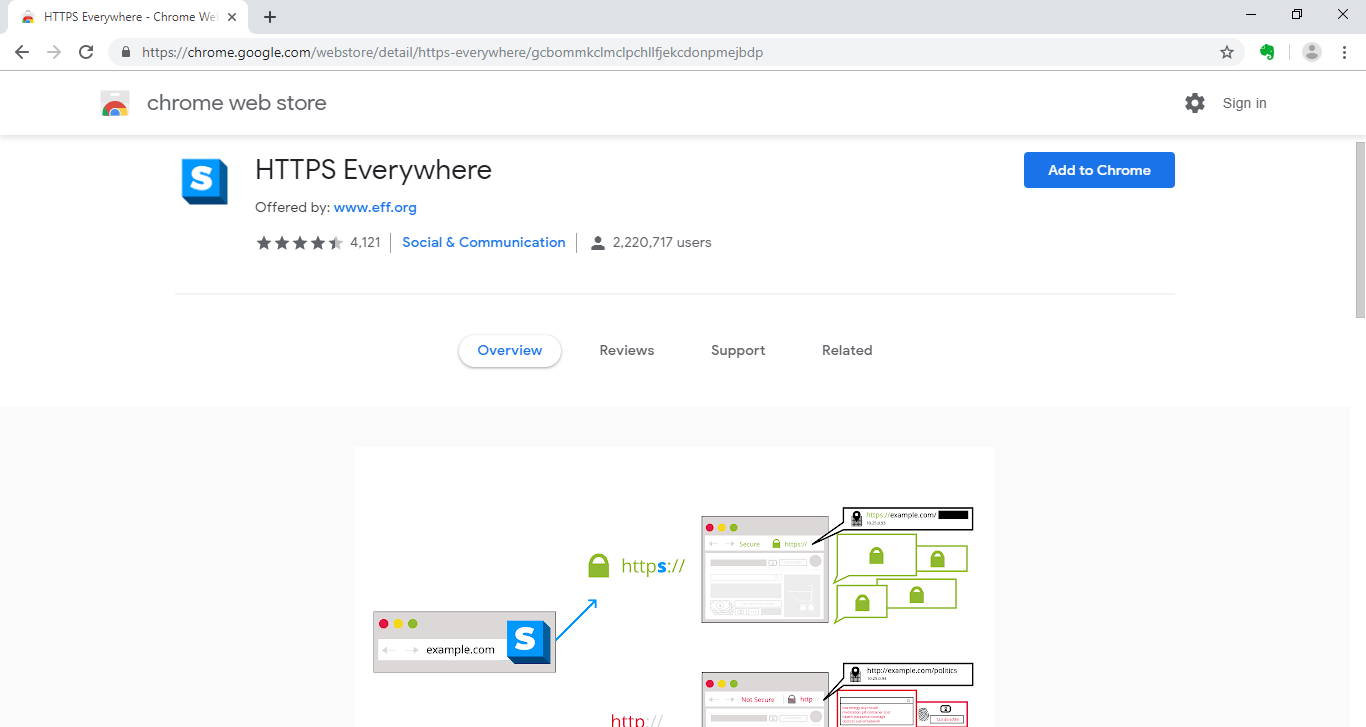The image size is (1366, 727).
Task: Switch to the Overview tab
Action: tap(510, 351)
